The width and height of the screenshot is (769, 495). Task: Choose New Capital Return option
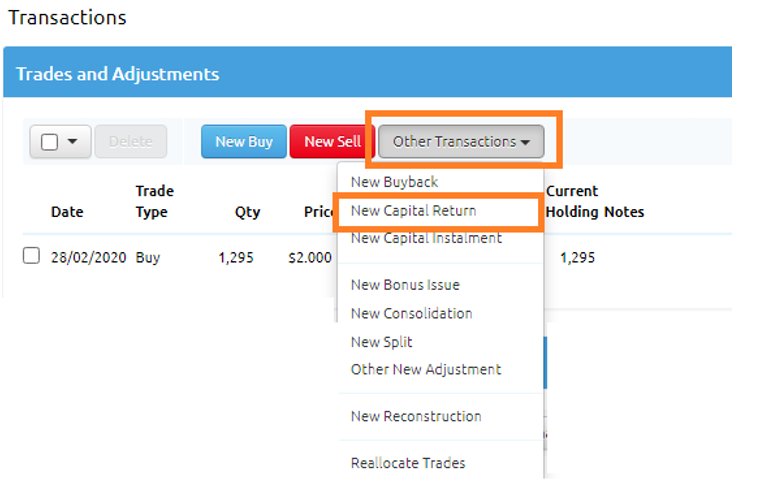pos(413,211)
